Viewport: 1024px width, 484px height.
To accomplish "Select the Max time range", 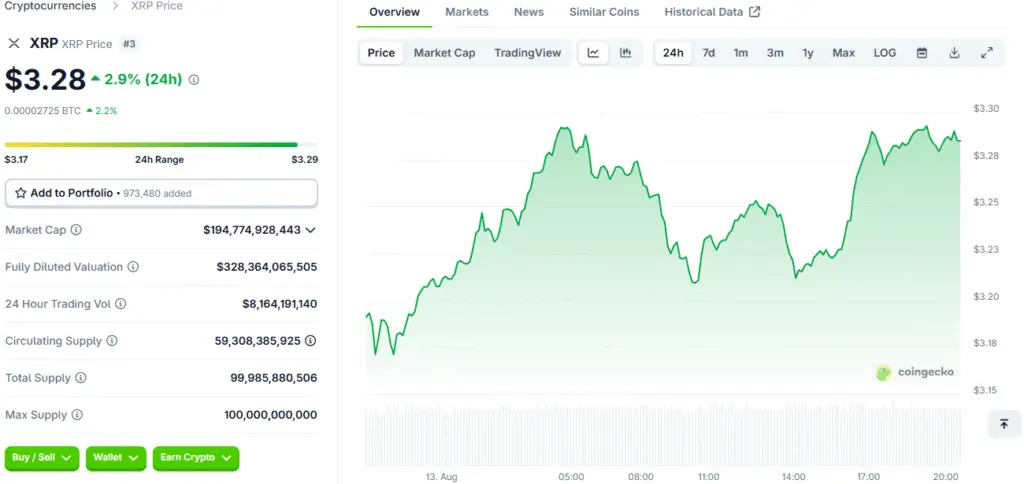I will pos(844,53).
